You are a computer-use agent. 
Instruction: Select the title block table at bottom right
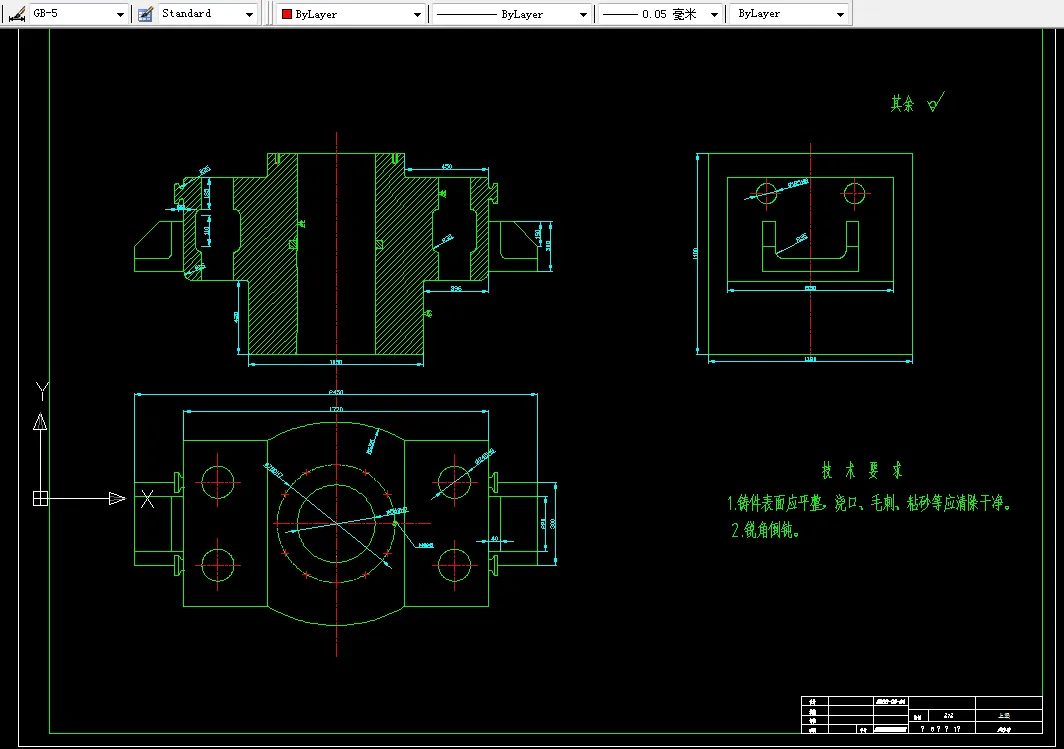click(922, 714)
